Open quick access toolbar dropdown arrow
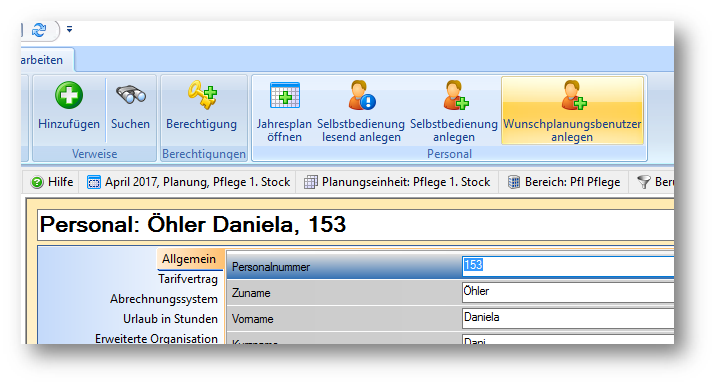 (69, 29)
